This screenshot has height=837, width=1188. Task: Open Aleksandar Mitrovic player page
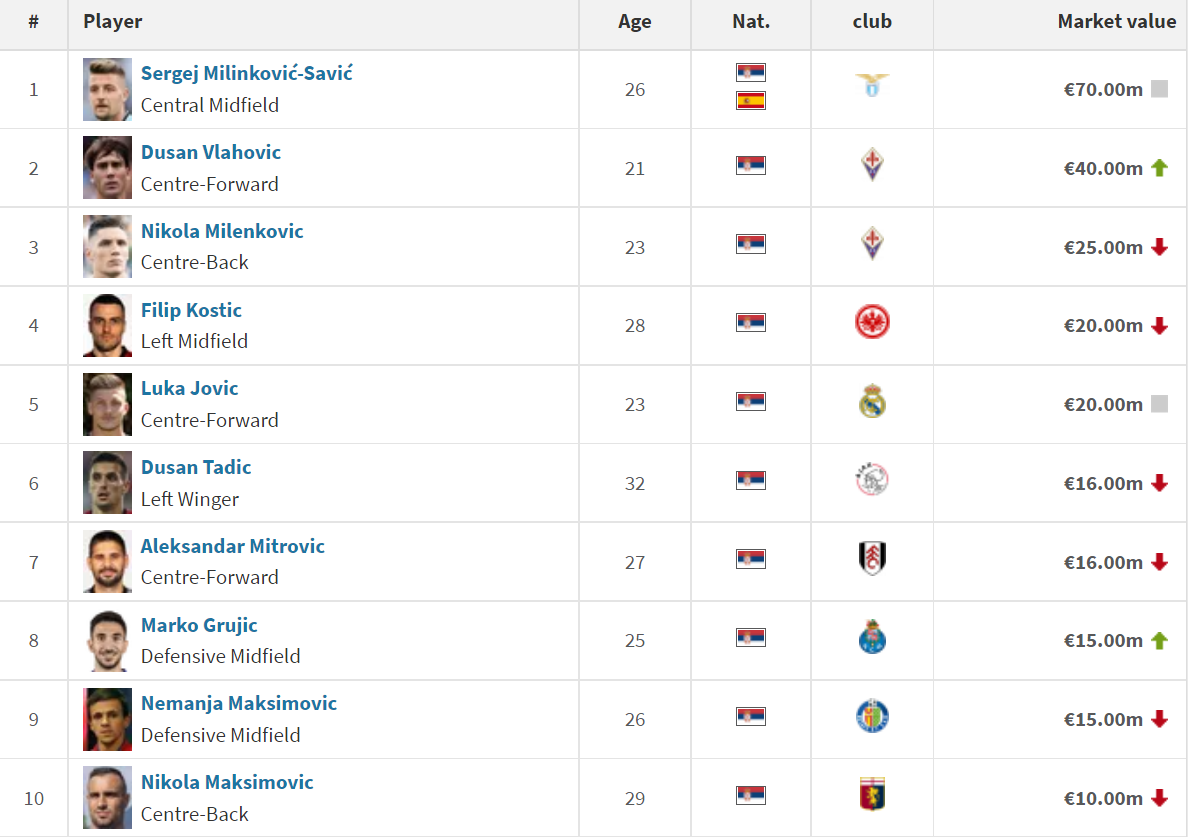[232, 546]
